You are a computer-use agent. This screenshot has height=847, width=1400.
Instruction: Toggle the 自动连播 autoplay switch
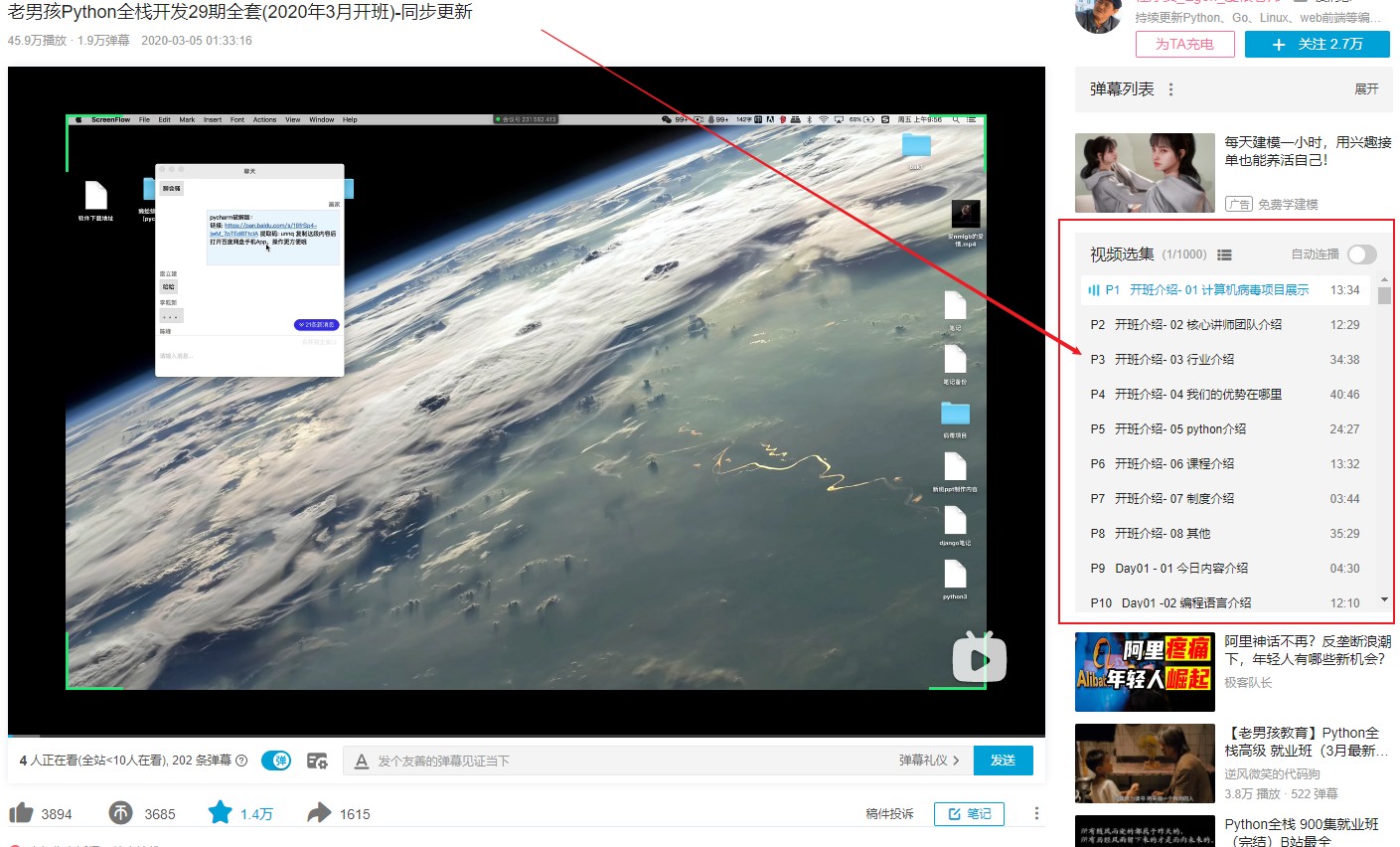[1361, 254]
